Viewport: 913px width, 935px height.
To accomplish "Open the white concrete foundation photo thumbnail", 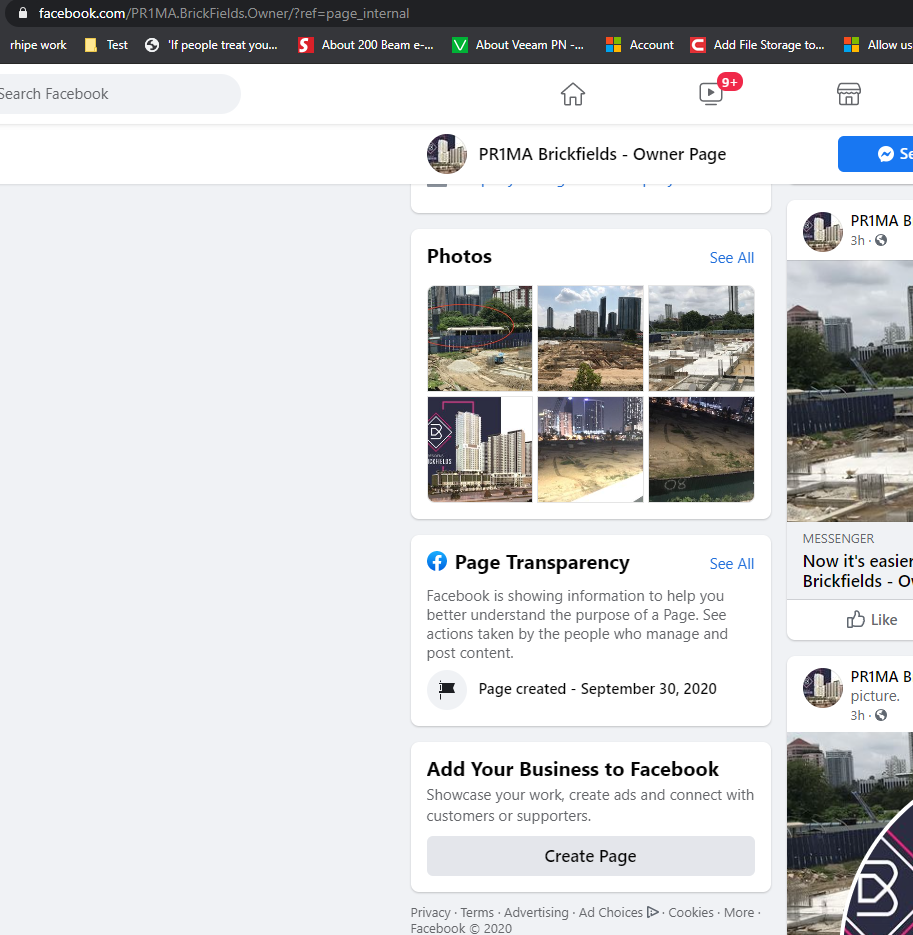I will (701, 338).
